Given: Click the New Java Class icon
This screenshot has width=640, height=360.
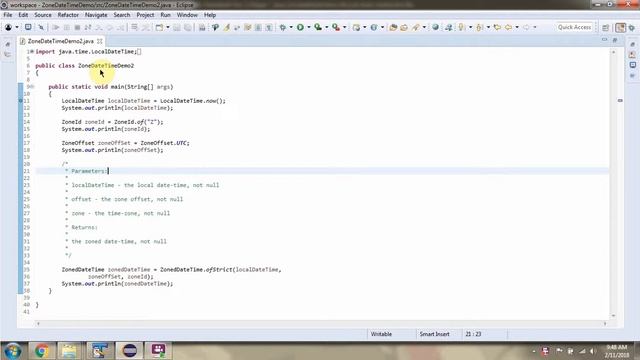Looking at the screenshot, I should pos(374,27).
